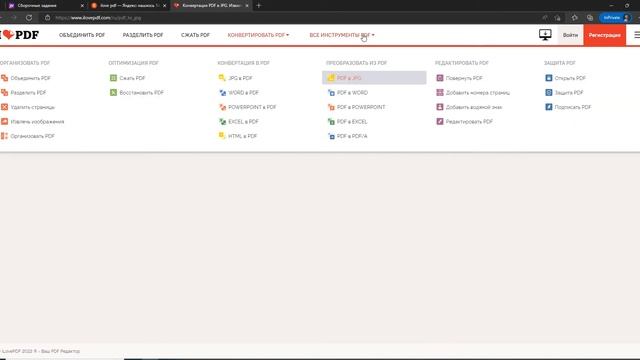The width and height of the screenshot is (640, 360).
Task: Click the Извлечь изображения icon
Action: coord(4,122)
